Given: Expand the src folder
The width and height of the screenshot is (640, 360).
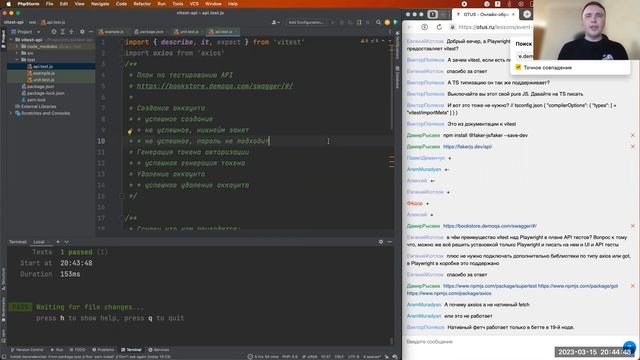Looking at the screenshot, I should point(17,53).
